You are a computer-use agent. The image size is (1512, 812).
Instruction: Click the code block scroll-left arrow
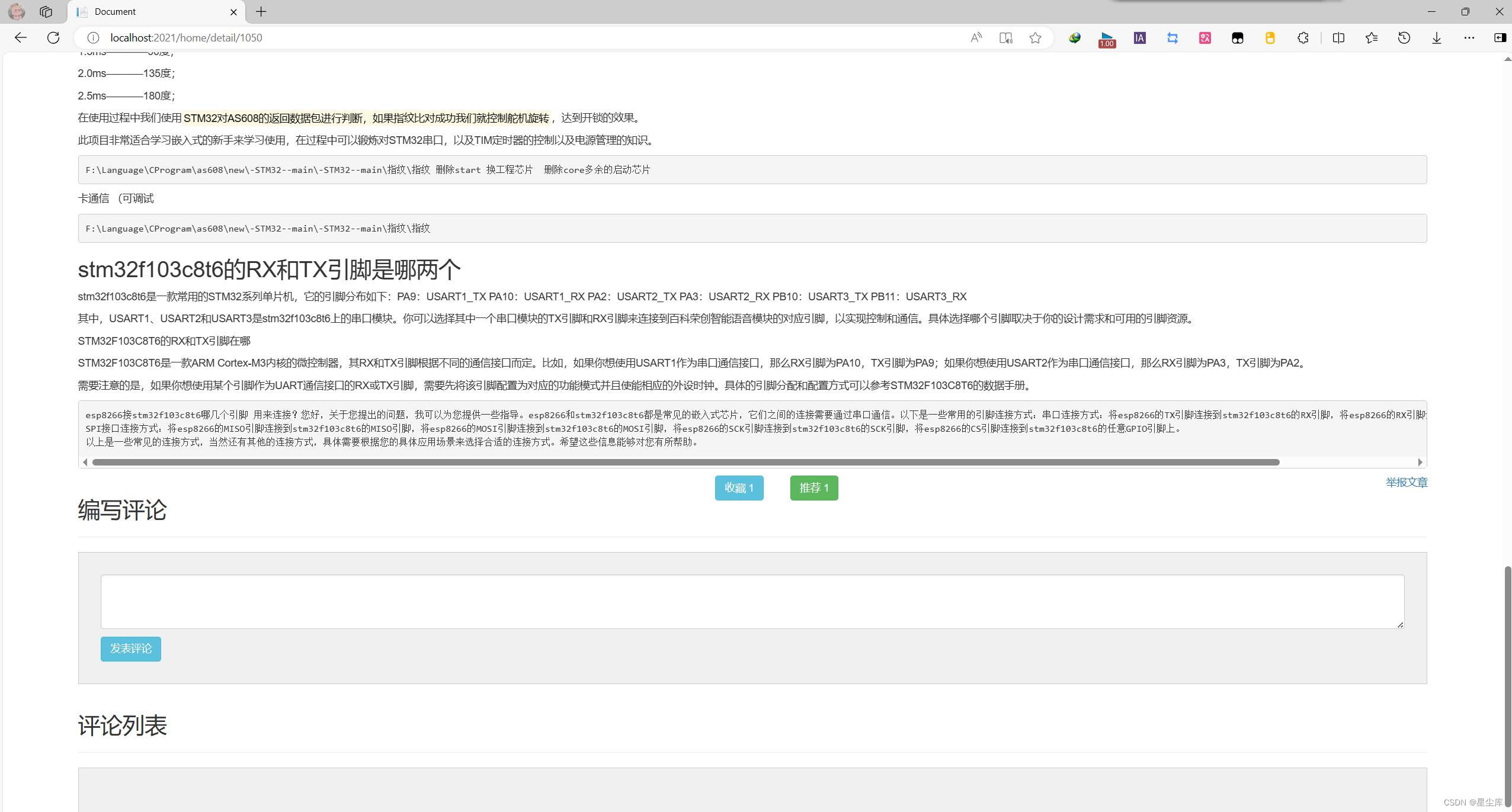[85, 462]
